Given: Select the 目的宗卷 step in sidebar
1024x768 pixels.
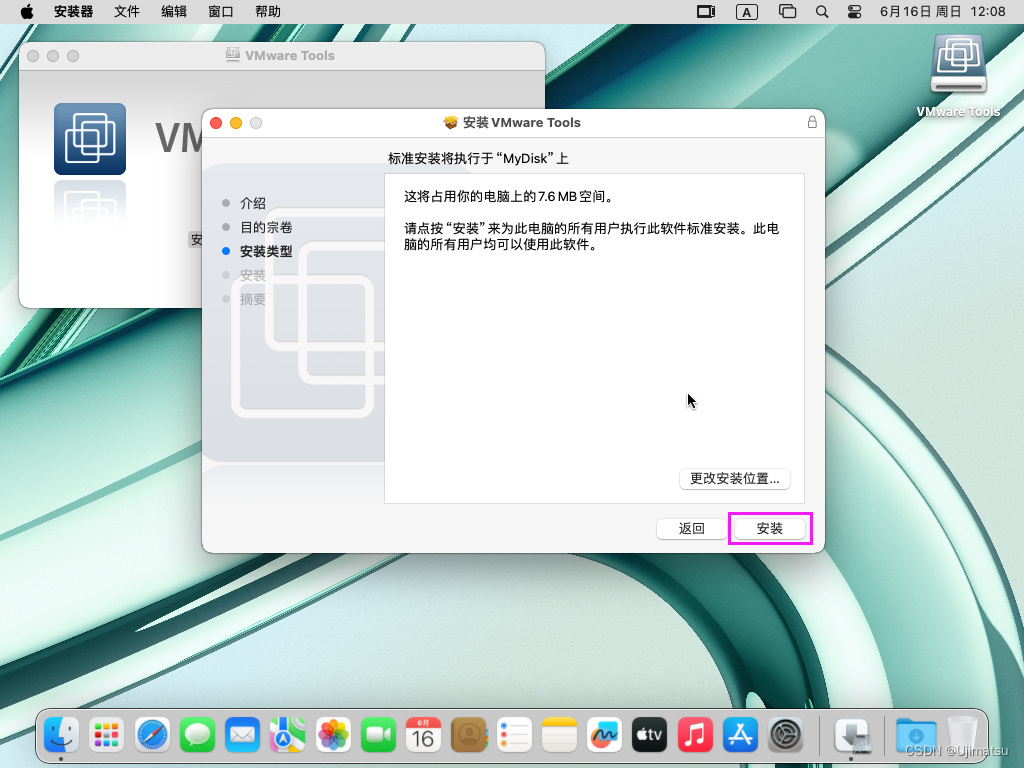Looking at the screenshot, I should point(266,227).
